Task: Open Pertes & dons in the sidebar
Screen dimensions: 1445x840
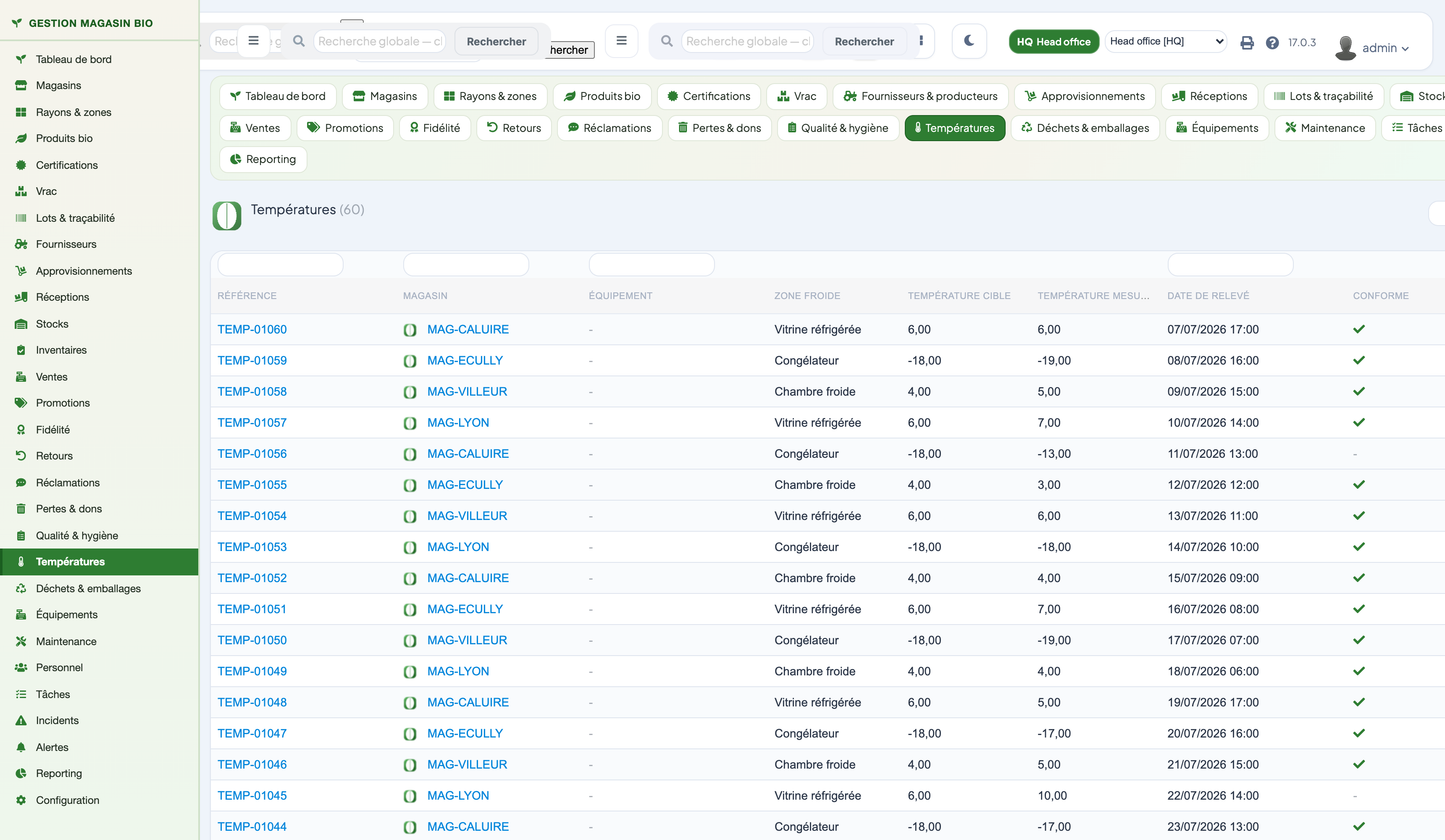Action: coord(99,509)
